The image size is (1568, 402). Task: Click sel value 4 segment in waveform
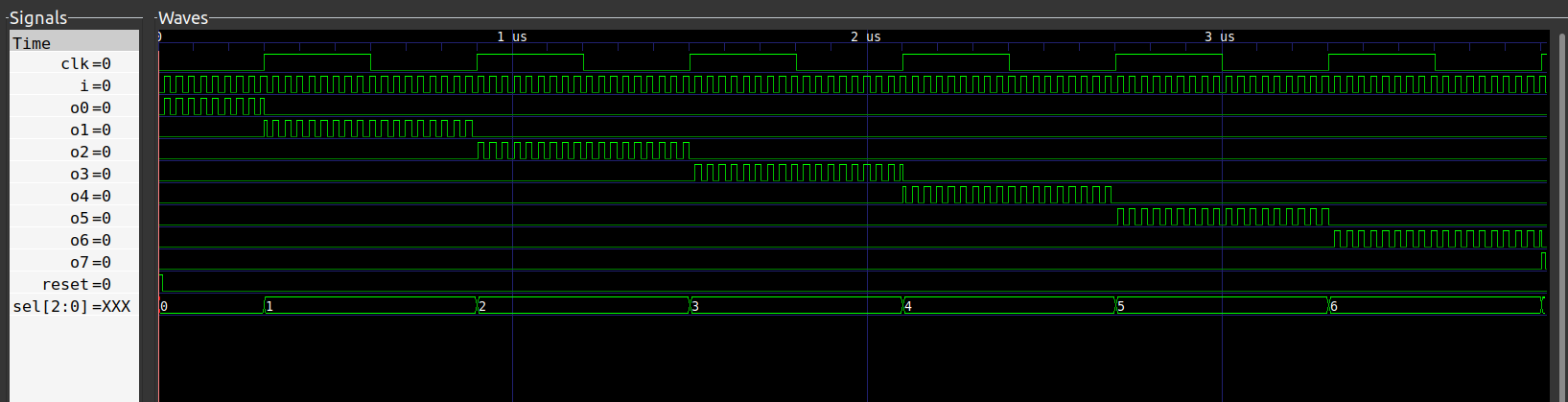pos(1009,306)
